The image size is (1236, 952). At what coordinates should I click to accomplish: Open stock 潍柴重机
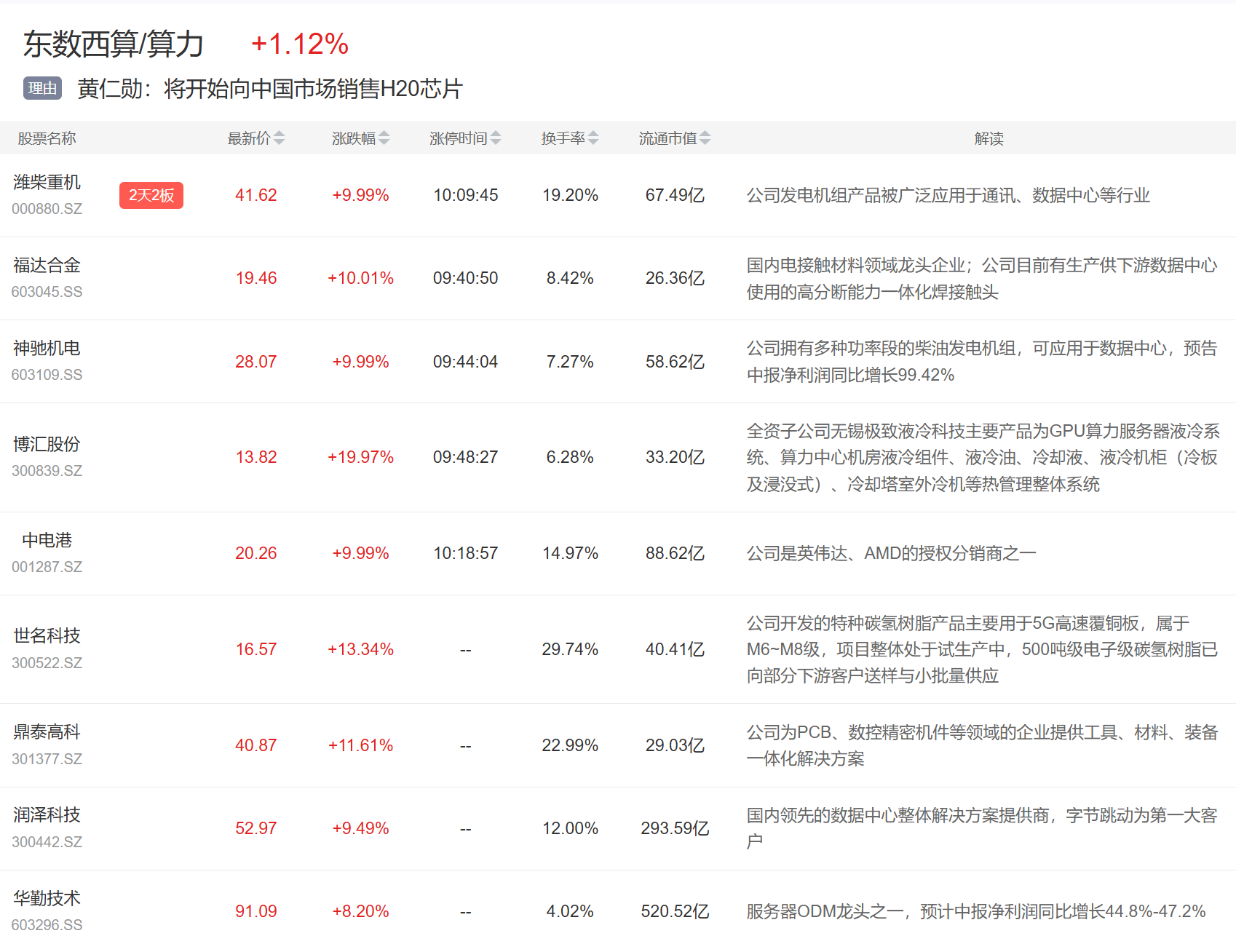(x=47, y=182)
